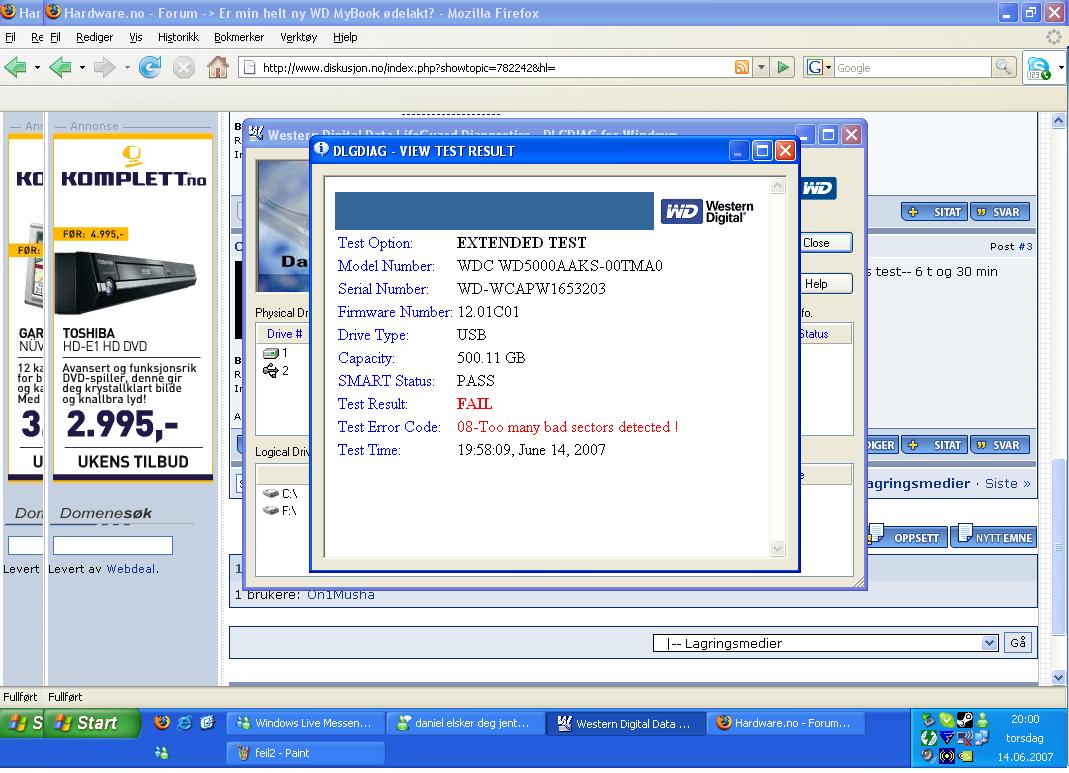Open the Messenger buddy tray icon
Viewport: 1069px width, 773px height.
click(982, 720)
